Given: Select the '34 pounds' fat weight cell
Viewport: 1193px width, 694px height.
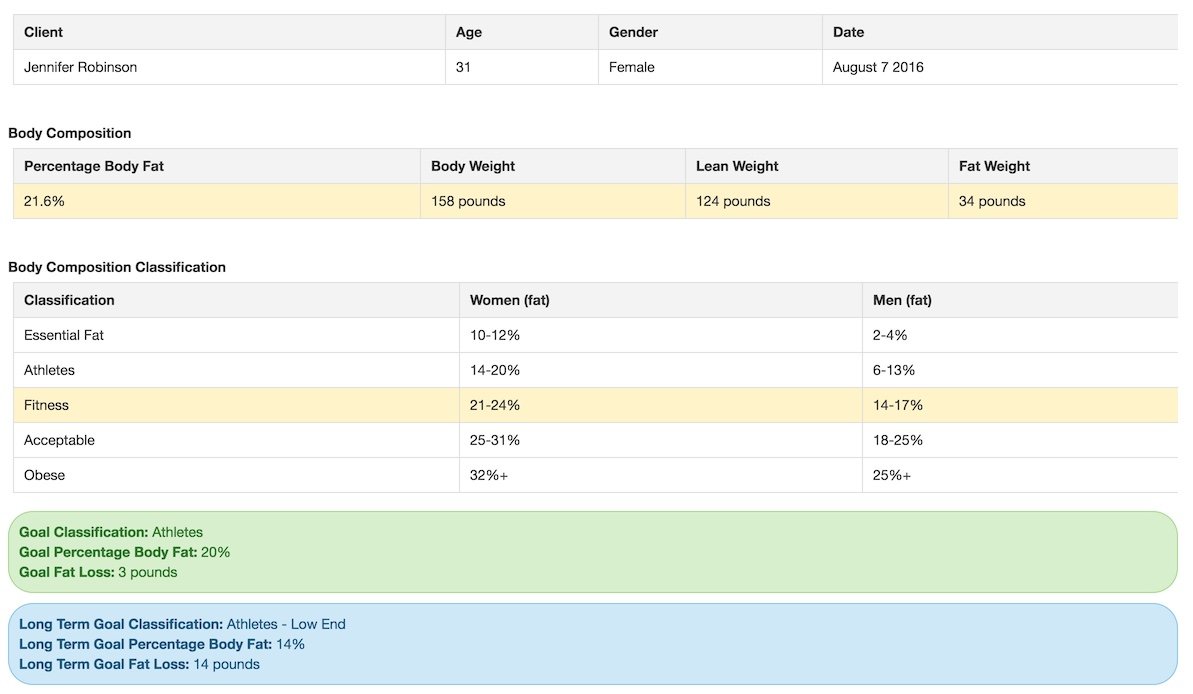Looking at the screenshot, I should tap(1063, 201).
